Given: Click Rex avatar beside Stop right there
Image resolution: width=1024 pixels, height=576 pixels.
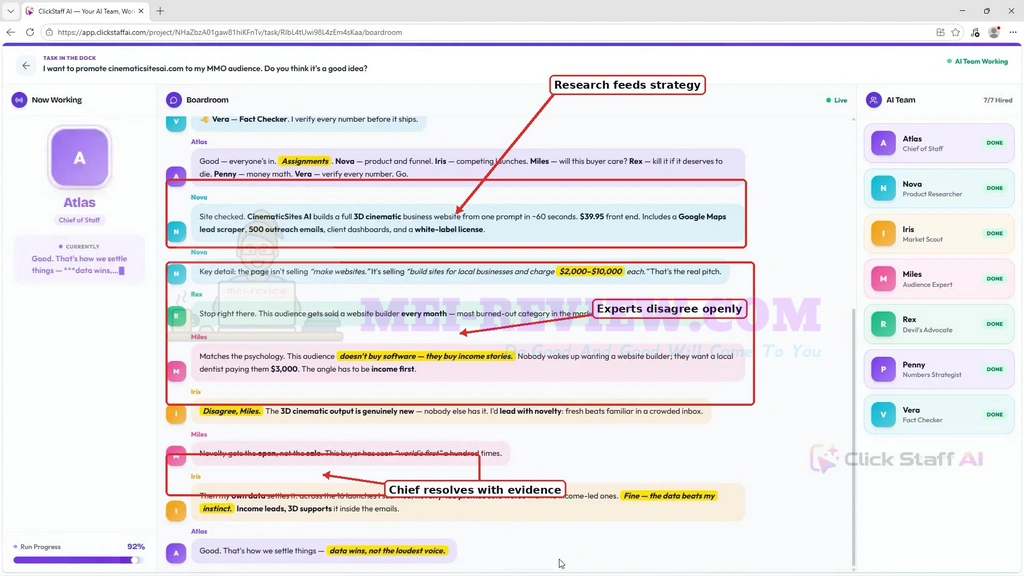Looking at the screenshot, I should click(176, 316).
